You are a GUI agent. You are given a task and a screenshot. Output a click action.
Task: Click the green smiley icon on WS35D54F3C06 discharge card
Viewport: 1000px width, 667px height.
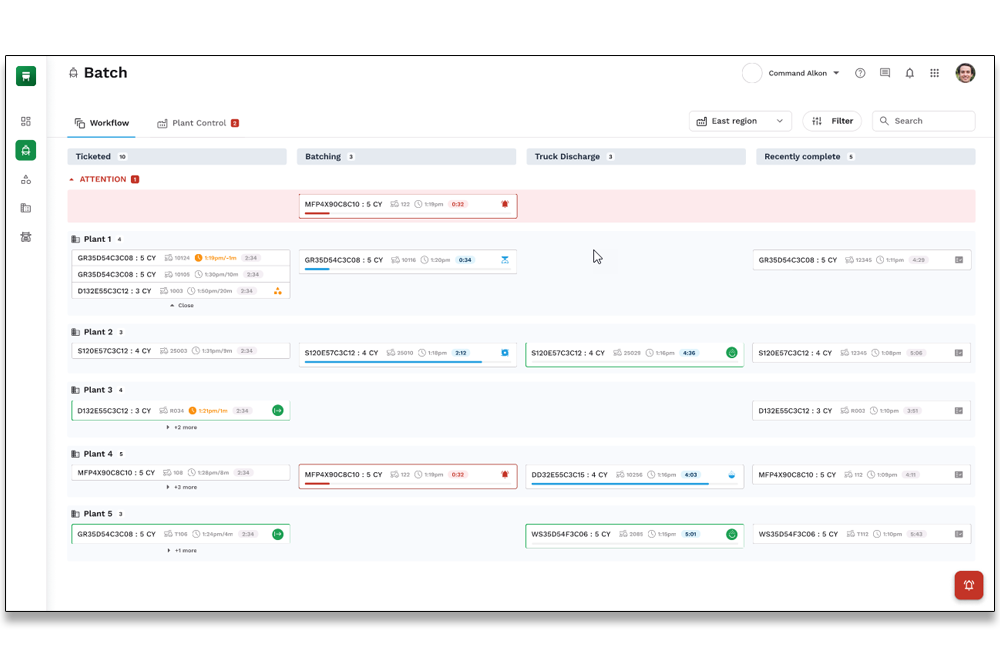(731, 534)
